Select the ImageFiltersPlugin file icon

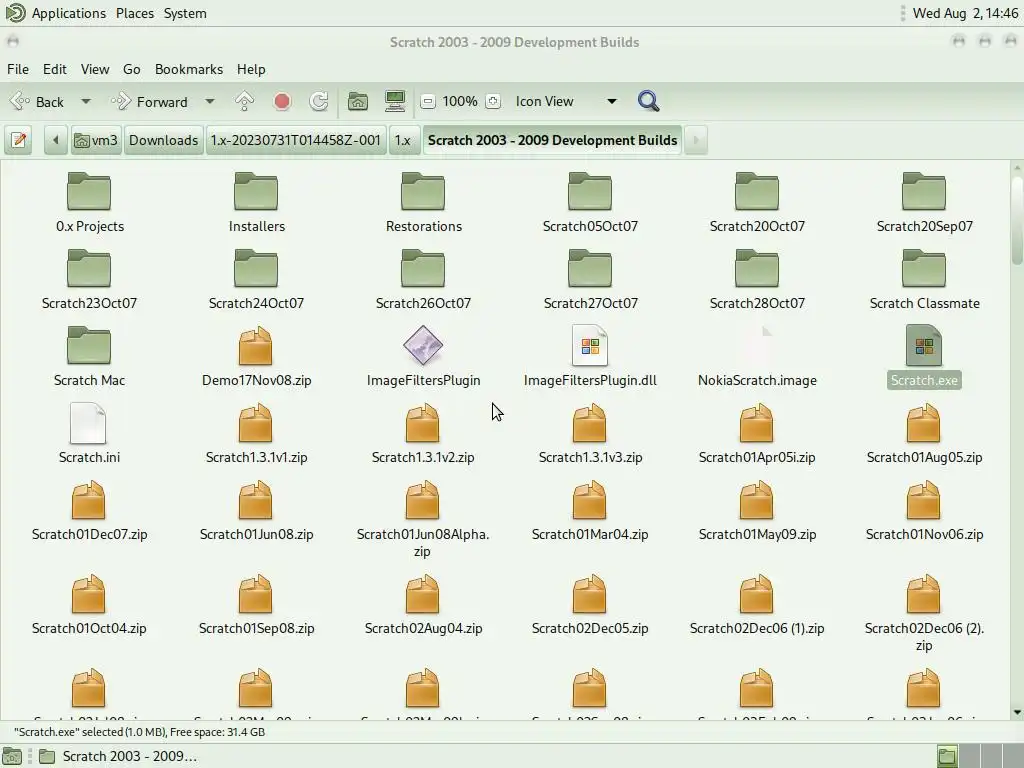(x=423, y=345)
